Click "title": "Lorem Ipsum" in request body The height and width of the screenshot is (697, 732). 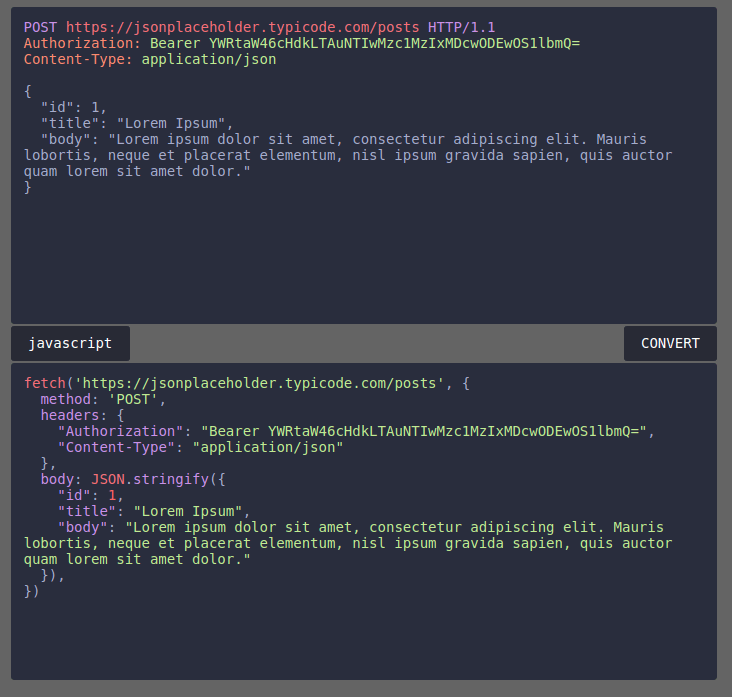coord(137,123)
